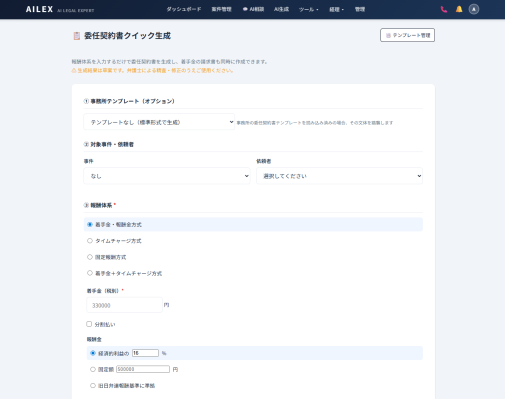
Task: Select 旧日弁連報酬基準に準拠 radio button
Action: click(93, 386)
